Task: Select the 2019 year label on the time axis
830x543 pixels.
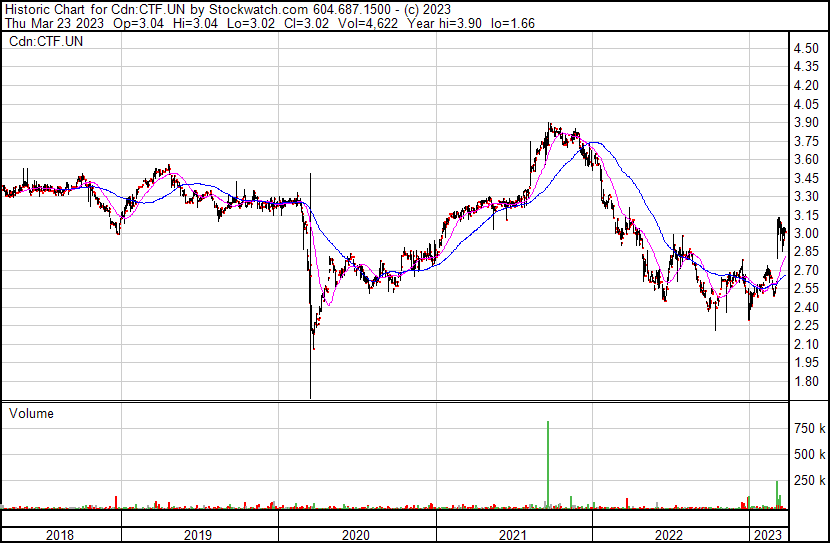Action: click(199, 536)
